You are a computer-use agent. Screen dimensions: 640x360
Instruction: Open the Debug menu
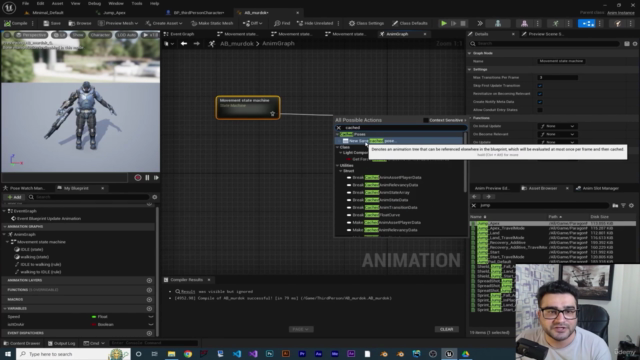click(x=94, y=3)
